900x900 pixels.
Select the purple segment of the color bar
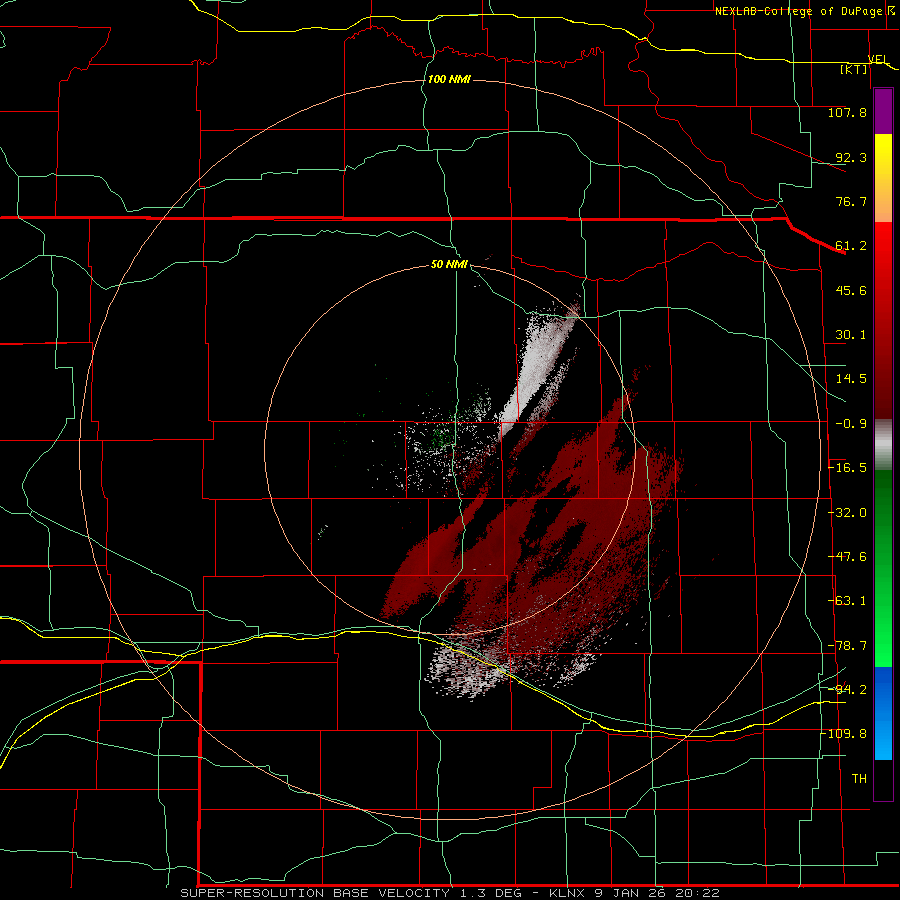pos(883,112)
